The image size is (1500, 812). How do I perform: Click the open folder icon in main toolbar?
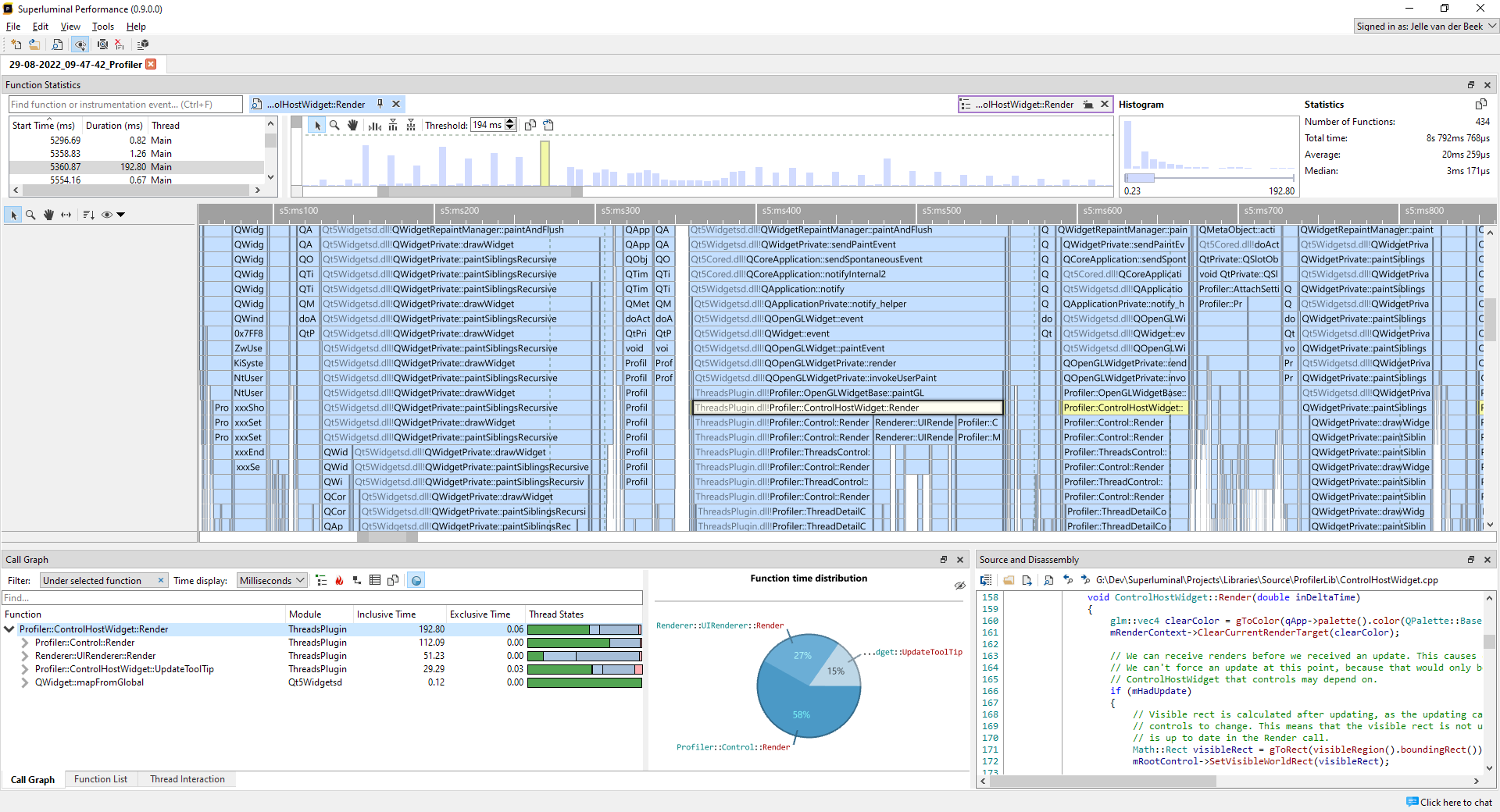pyautogui.click(x=34, y=45)
